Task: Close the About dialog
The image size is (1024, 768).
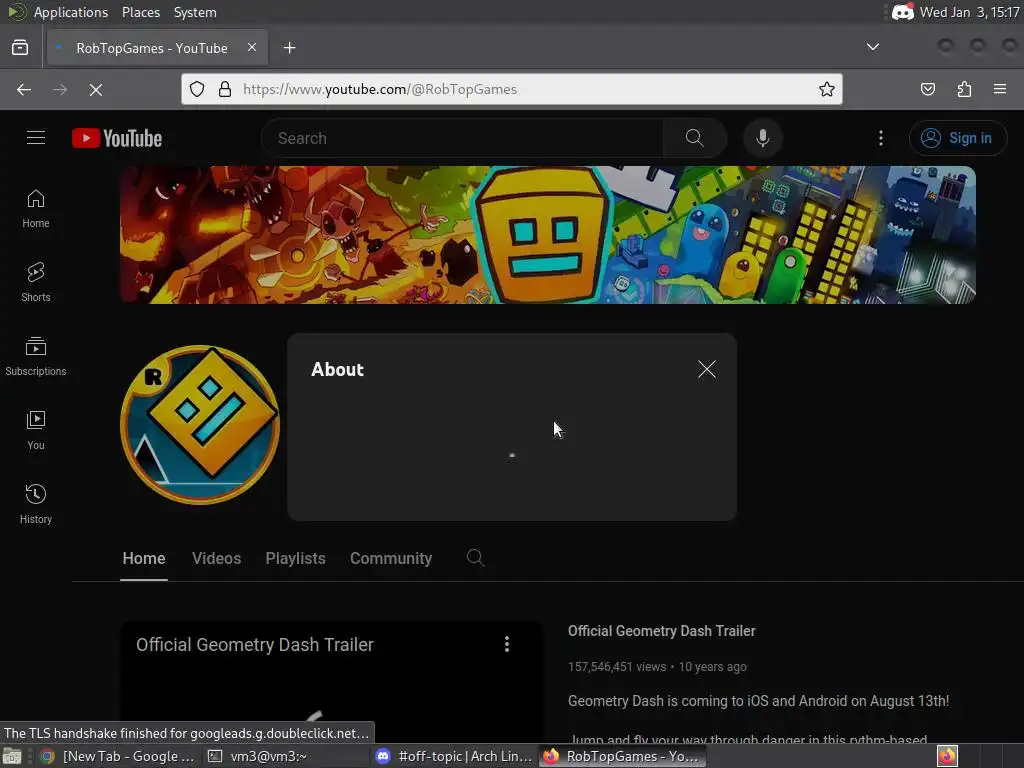Action: click(x=707, y=369)
